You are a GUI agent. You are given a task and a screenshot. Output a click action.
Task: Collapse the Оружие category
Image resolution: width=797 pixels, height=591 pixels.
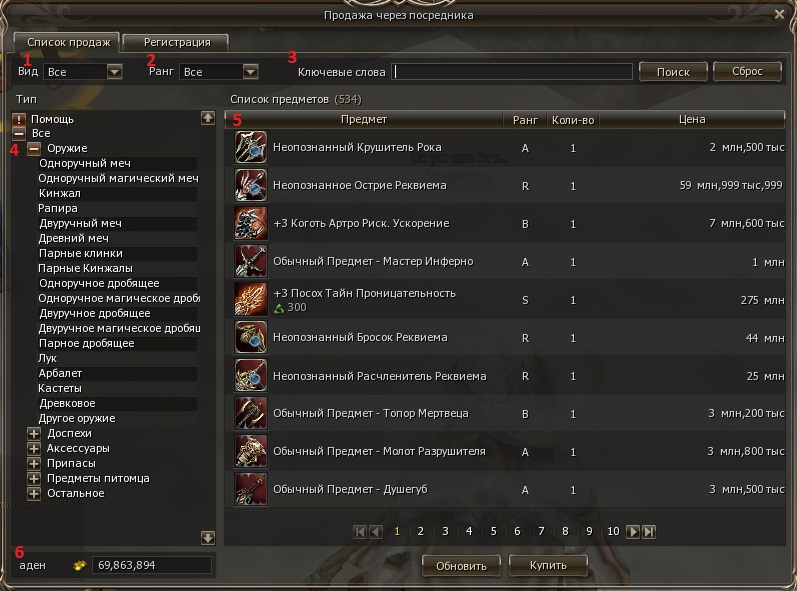tap(34, 149)
